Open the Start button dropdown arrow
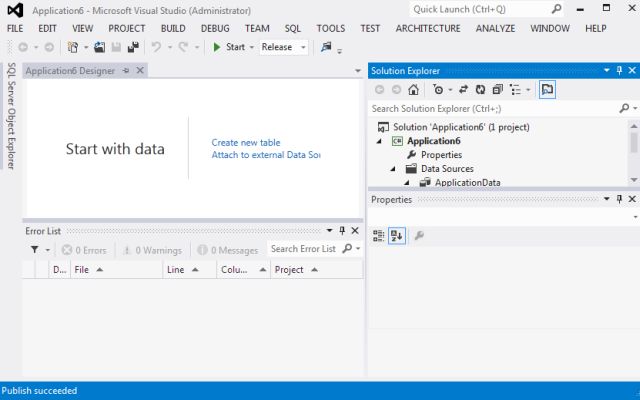 (251, 47)
